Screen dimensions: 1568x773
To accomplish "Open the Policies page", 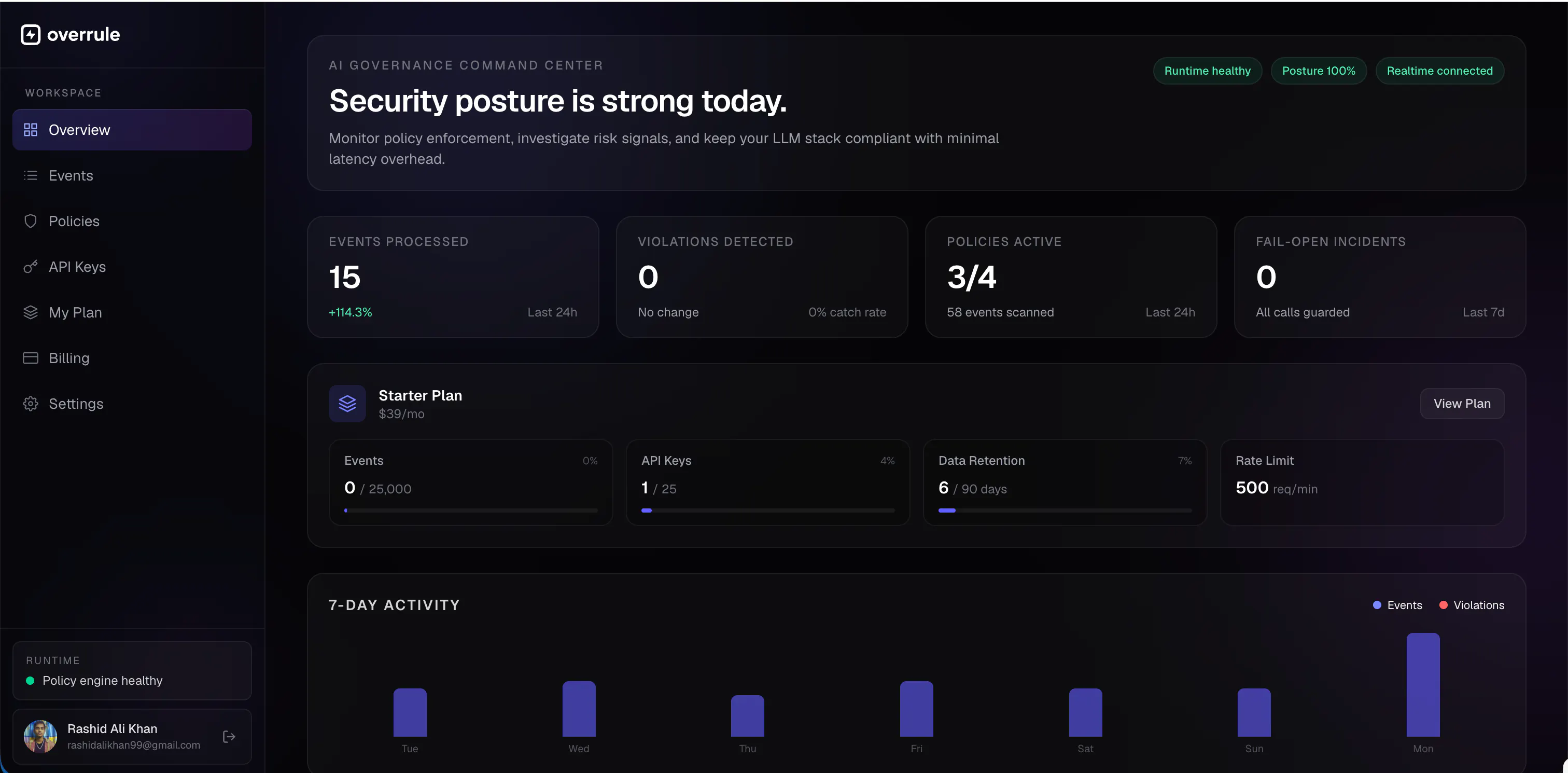I will 132,221.
